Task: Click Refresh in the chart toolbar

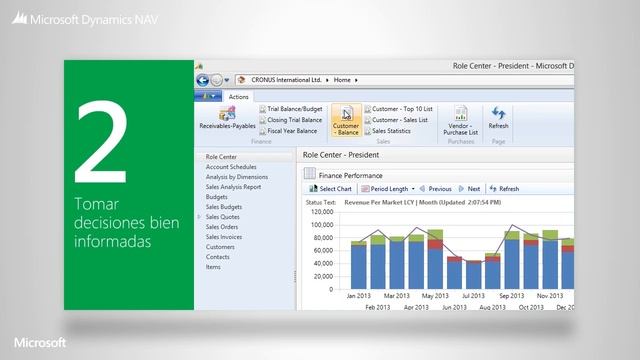Action: pos(504,189)
